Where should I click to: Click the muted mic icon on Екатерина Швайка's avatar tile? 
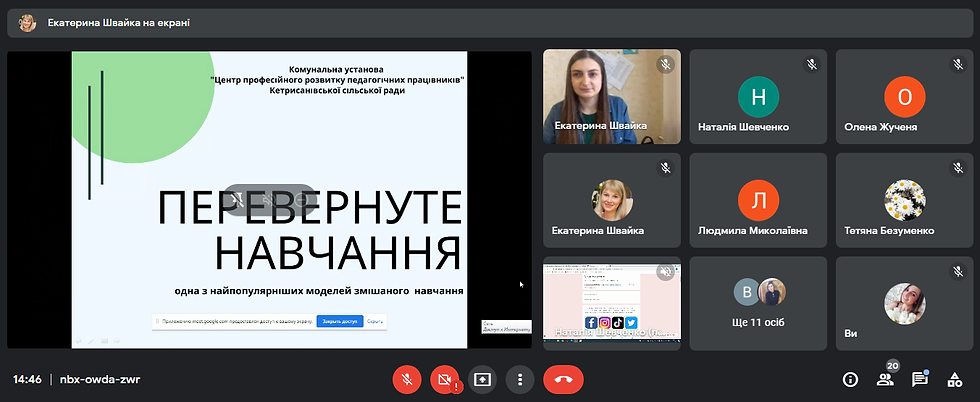click(665, 168)
